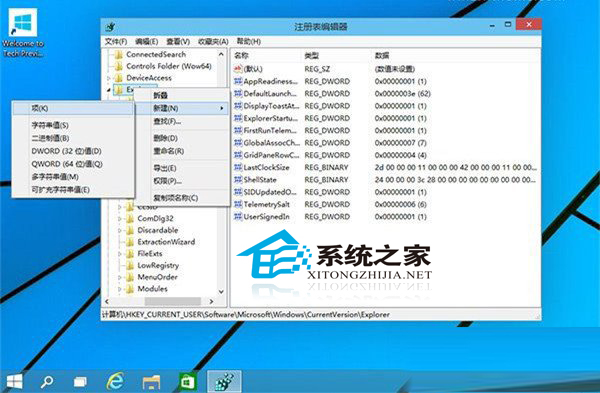Click the icon beside ShellState value
The height and width of the screenshot is (393, 600).
pyautogui.click(x=238, y=179)
